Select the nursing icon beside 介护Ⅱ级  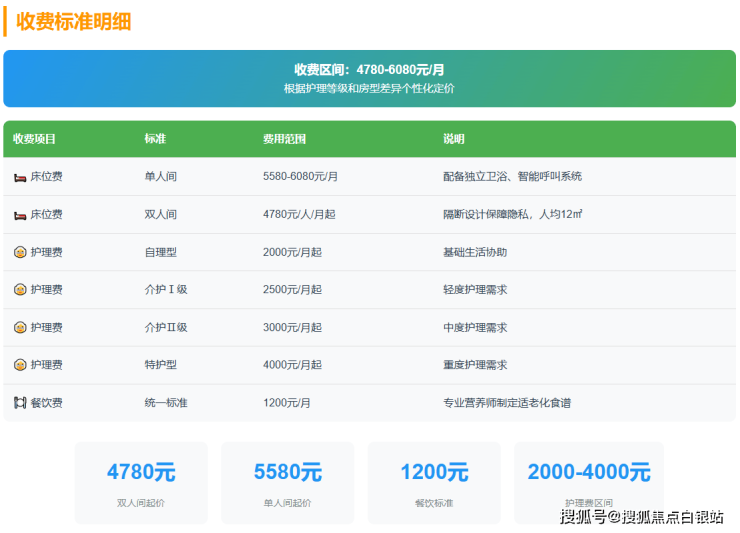[x=20, y=327]
